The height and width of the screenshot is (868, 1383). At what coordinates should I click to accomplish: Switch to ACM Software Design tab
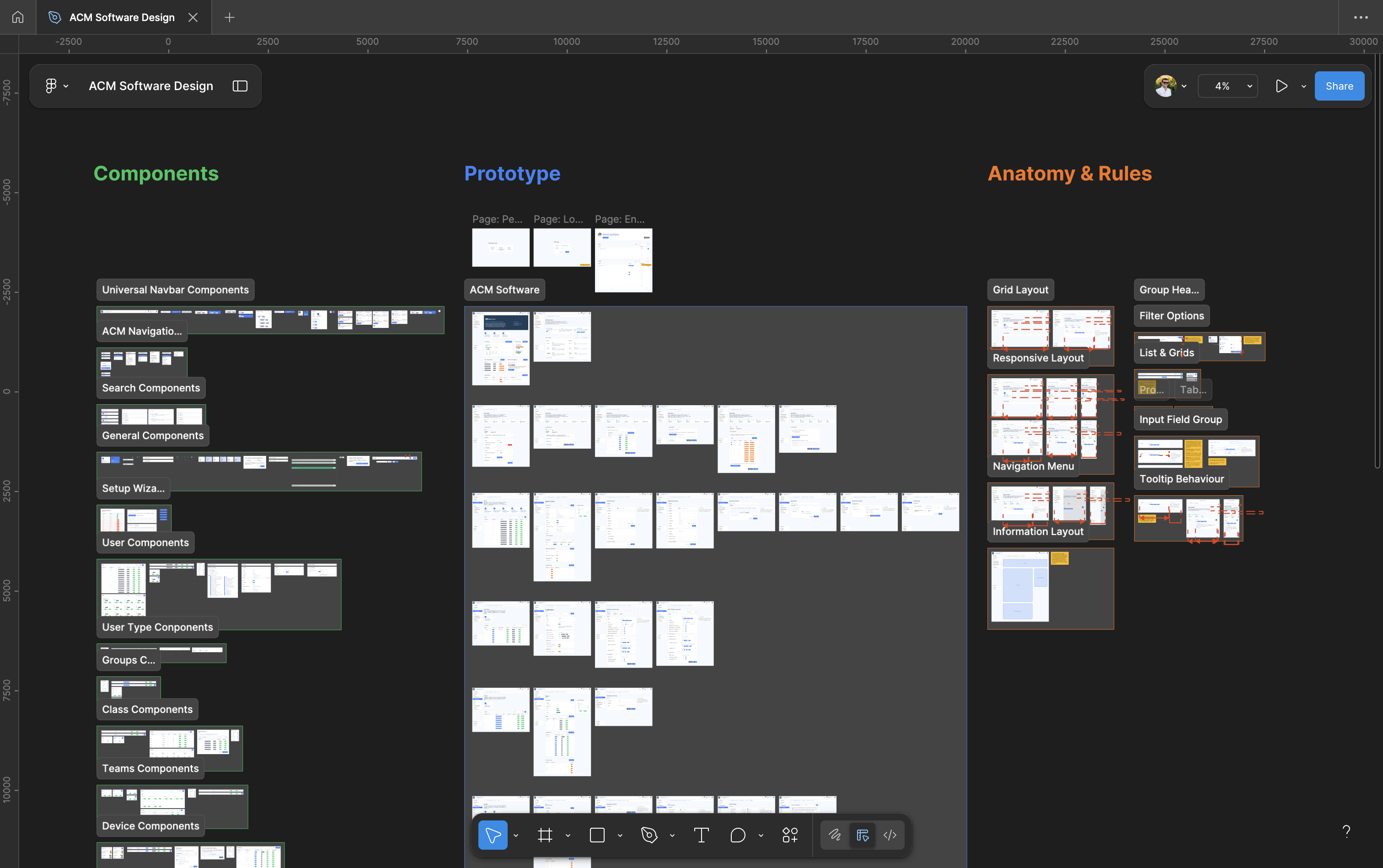pos(122,17)
